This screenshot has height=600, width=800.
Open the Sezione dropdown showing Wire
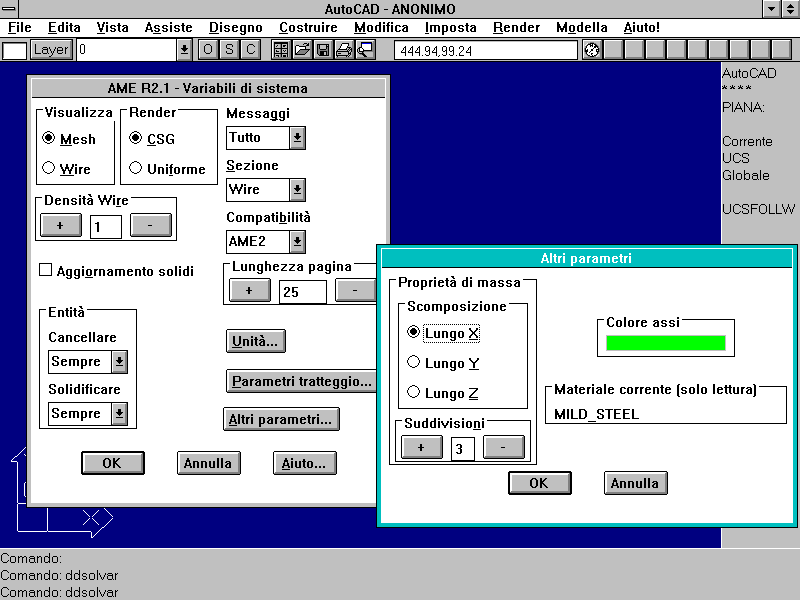(x=297, y=190)
